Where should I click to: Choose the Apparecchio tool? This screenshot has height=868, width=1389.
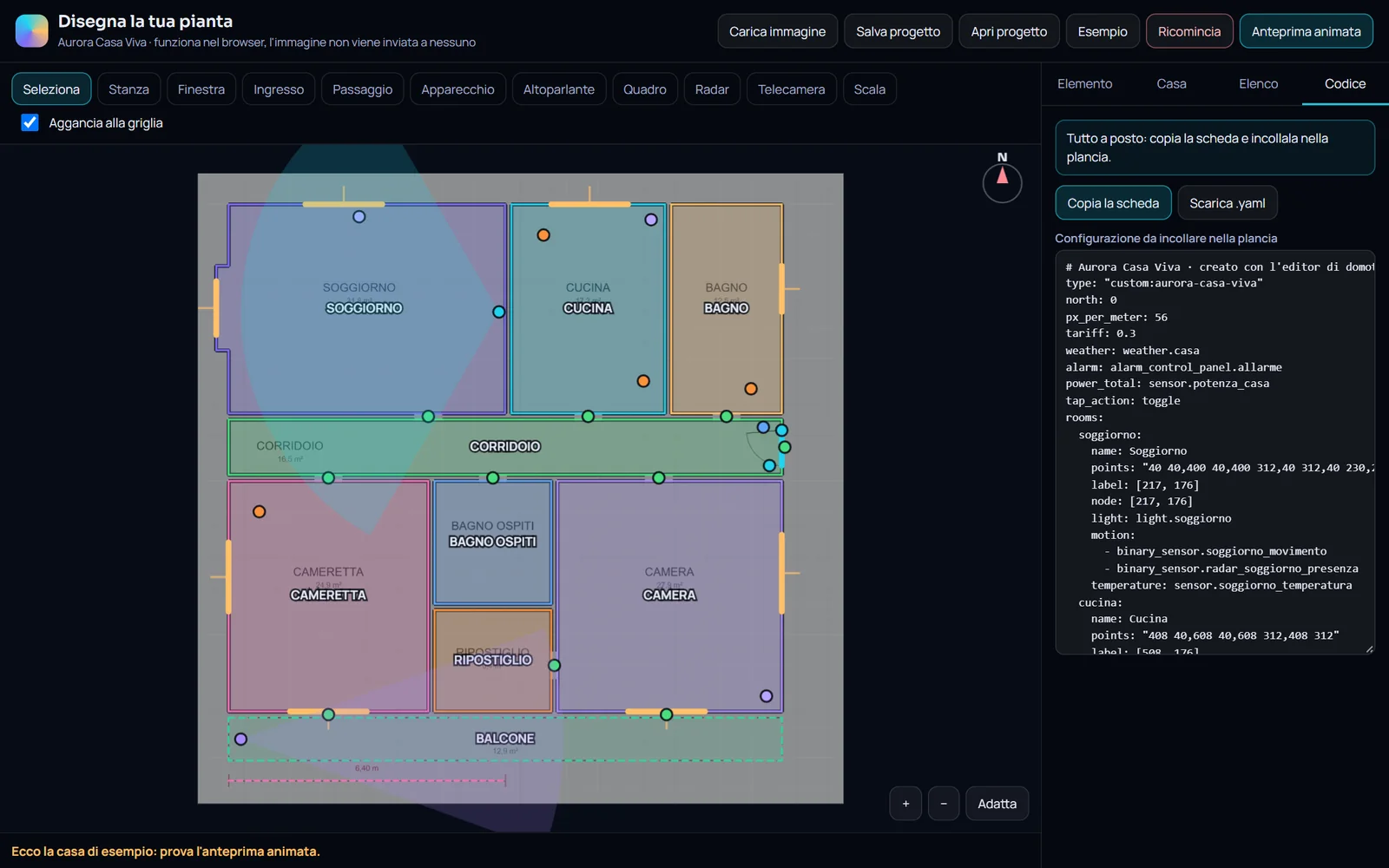(458, 89)
